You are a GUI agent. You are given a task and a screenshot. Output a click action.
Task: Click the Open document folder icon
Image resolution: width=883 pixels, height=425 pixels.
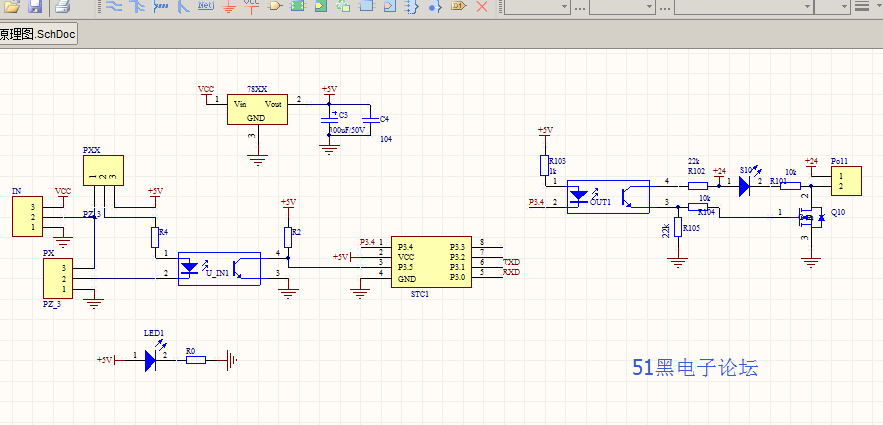[x=12, y=7]
